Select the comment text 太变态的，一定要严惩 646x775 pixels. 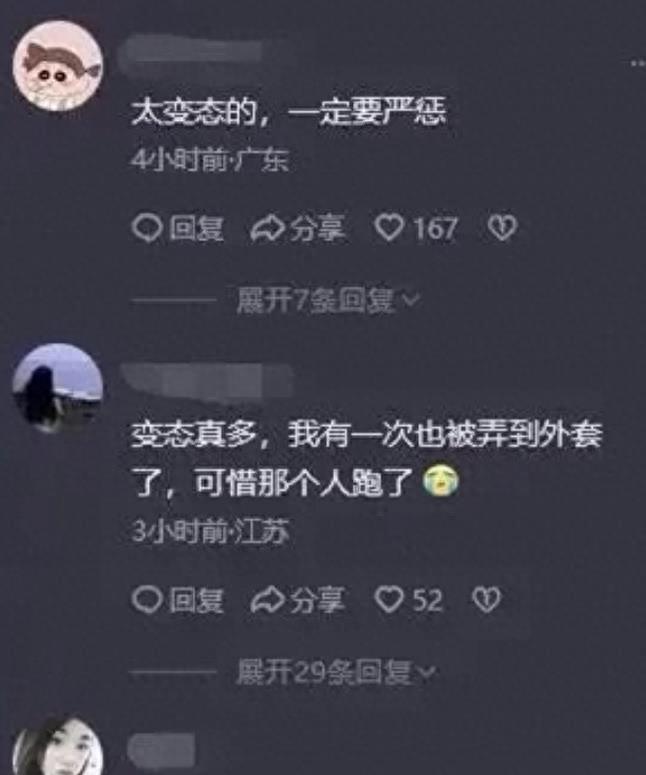pos(289,112)
